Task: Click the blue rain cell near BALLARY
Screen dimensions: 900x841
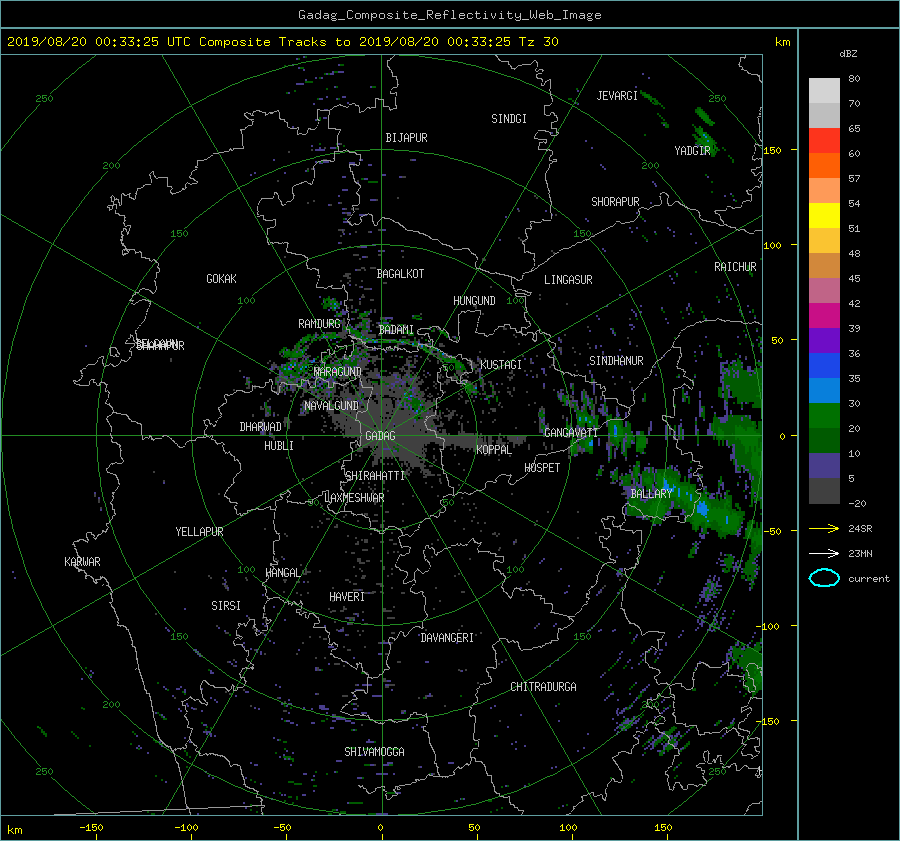Action: 703,509
